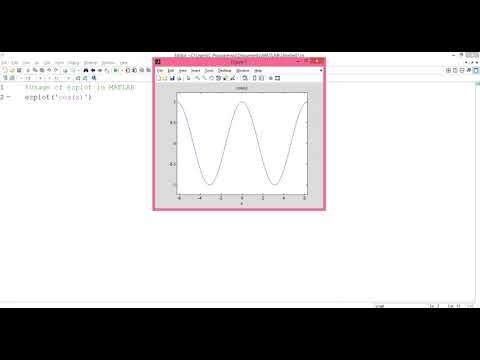Click the leftmost tile layout icon in Editor
The width and height of the screenshot is (480, 360).
pyautogui.click(x=448, y=70)
